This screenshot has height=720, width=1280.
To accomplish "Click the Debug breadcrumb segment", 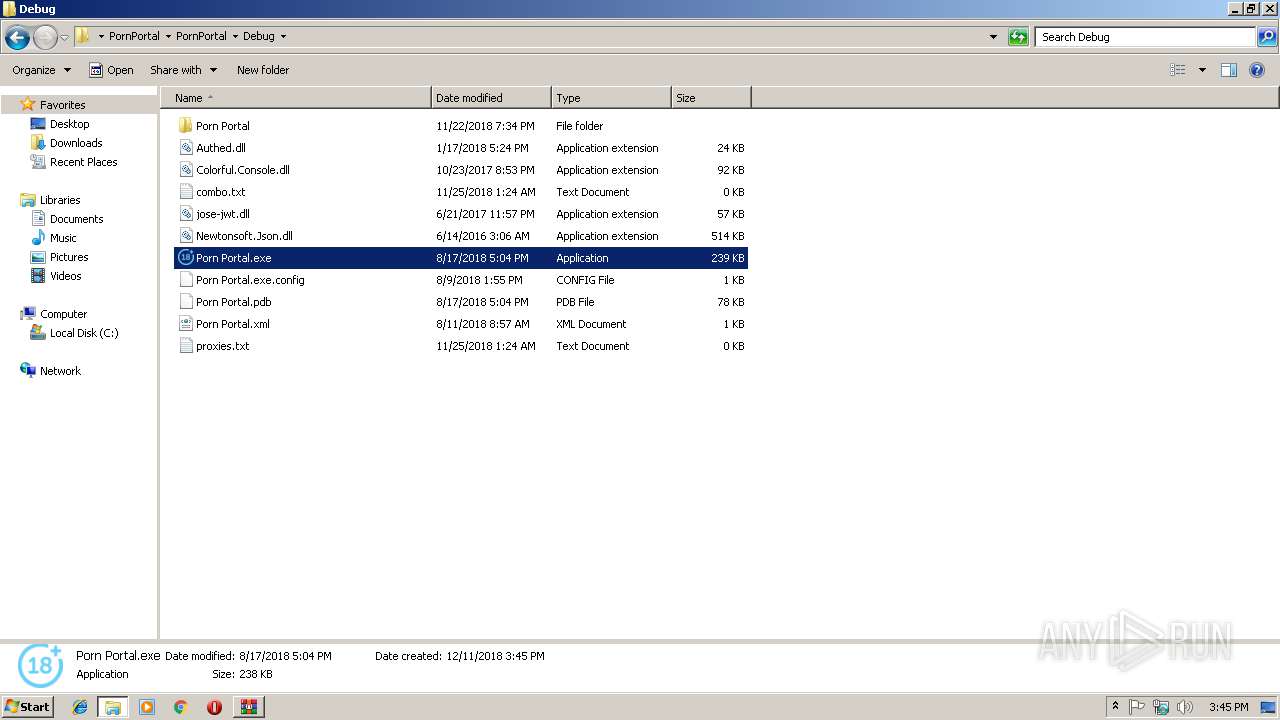I will pos(258,36).
